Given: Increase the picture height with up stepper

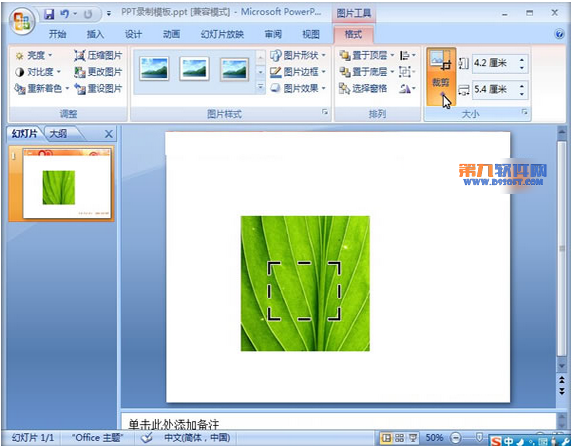Looking at the screenshot, I should coord(522,60).
